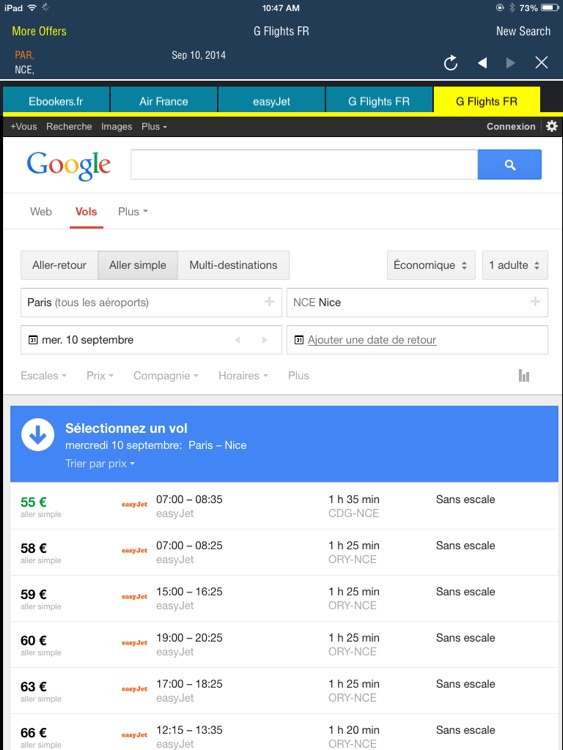Image resolution: width=563 pixels, height=750 pixels.
Task: Close the browser view with X icon
Action: point(541,63)
